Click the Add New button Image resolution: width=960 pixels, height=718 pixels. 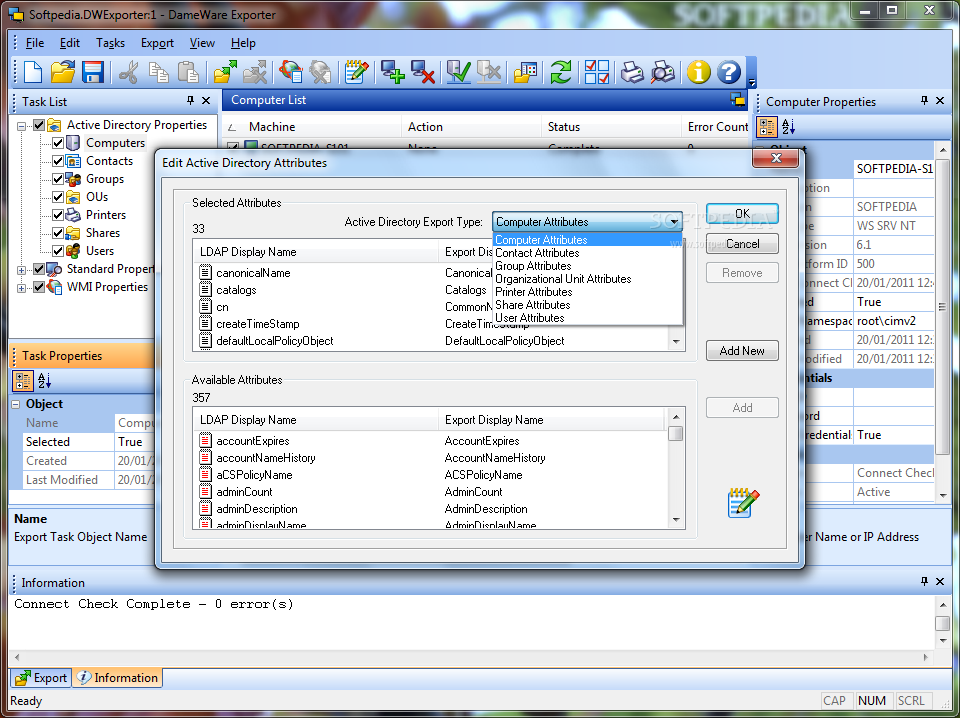click(742, 351)
